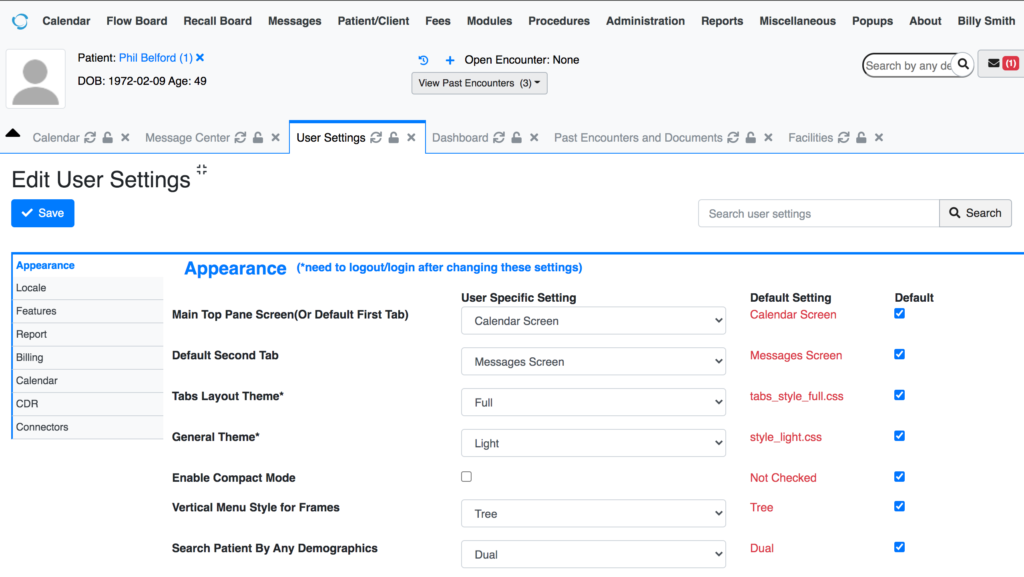
Task: Lock the Message Center tab
Action: (x=258, y=138)
